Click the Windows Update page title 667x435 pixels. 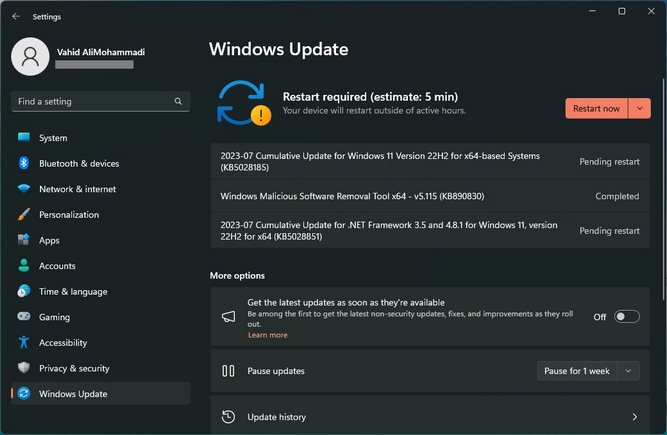point(279,49)
